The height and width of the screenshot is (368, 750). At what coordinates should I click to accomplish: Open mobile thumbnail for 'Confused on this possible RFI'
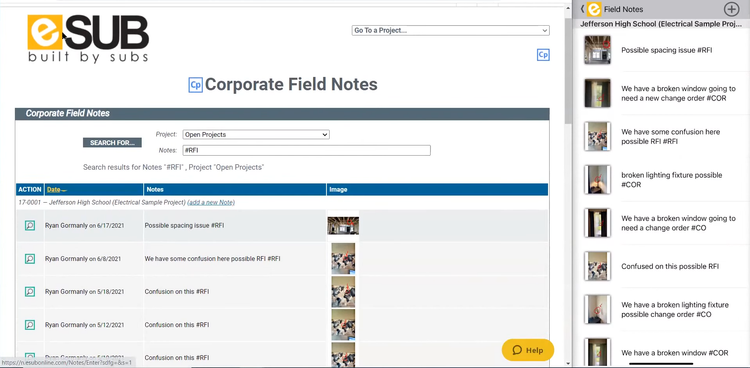(597, 266)
